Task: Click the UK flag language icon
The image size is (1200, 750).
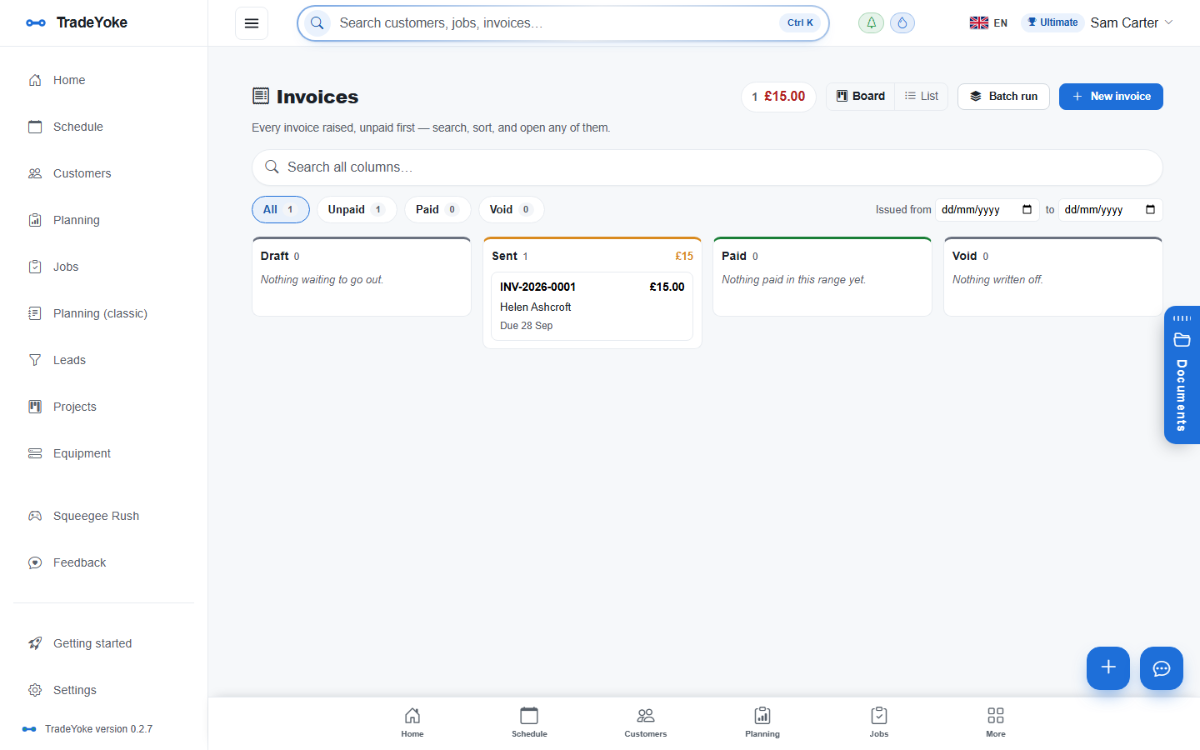Action: point(979,23)
